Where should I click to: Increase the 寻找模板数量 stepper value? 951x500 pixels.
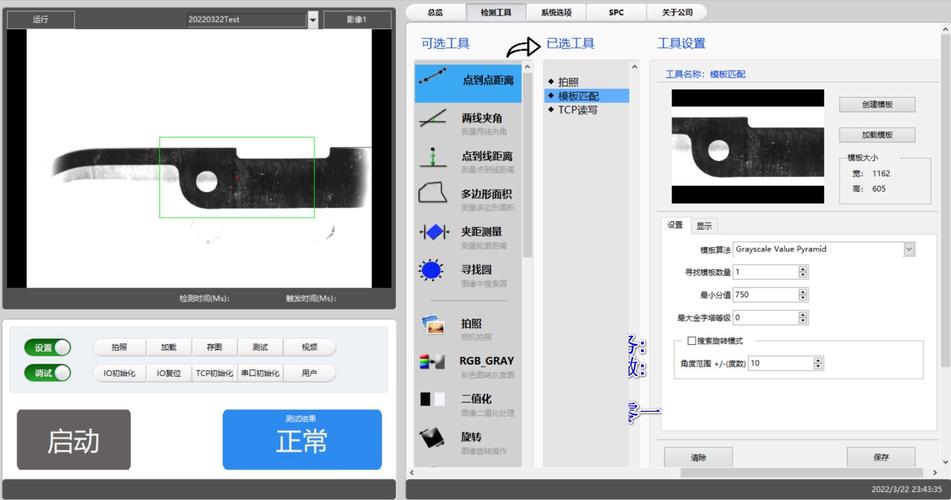(803, 269)
